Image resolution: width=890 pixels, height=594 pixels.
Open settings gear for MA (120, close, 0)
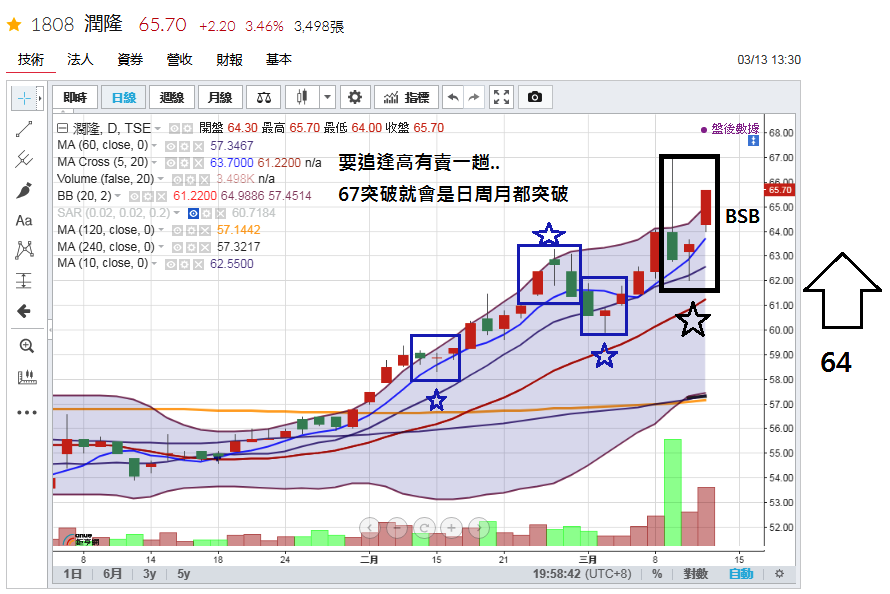(191, 230)
